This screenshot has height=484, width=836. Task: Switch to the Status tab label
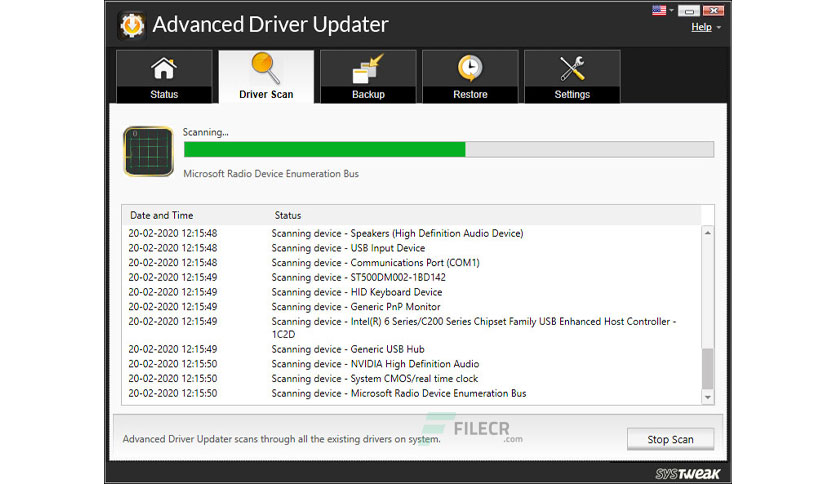(x=164, y=94)
